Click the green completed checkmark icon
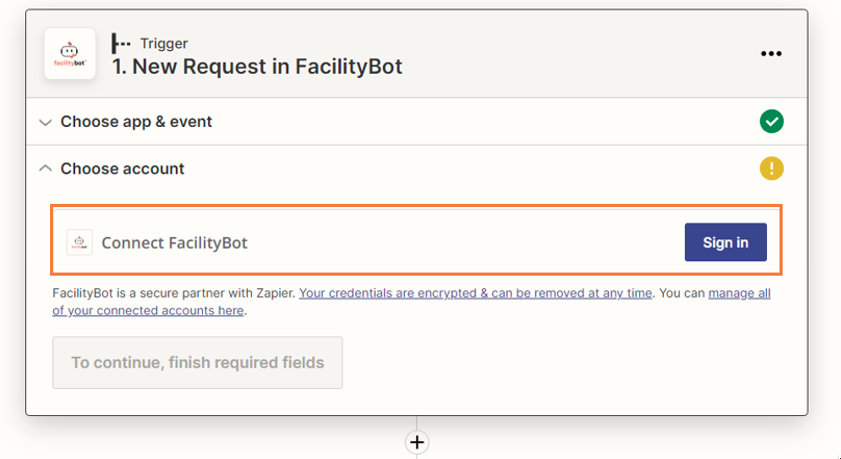Screen dimensions: 841x459 coord(771,122)
